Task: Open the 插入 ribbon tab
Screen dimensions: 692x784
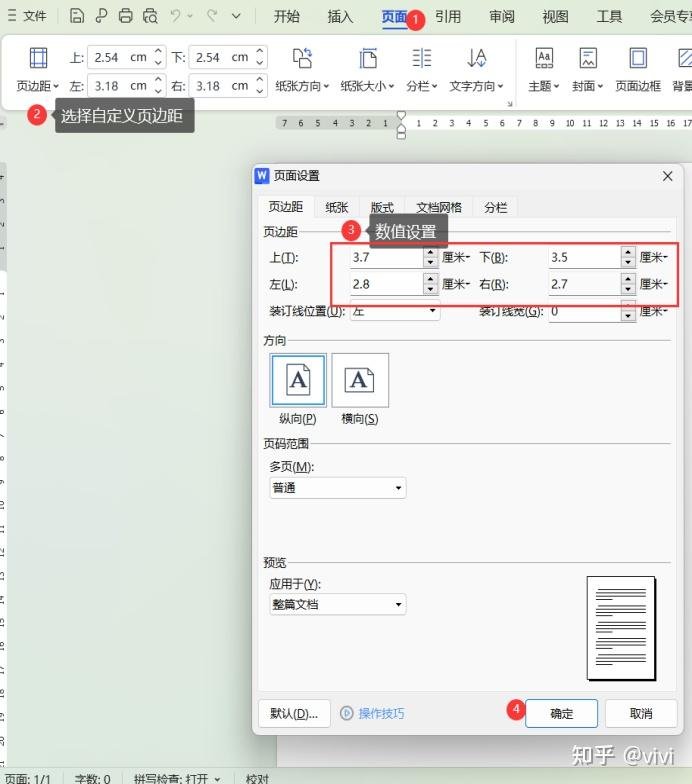Action: click(x=340, y=16)
